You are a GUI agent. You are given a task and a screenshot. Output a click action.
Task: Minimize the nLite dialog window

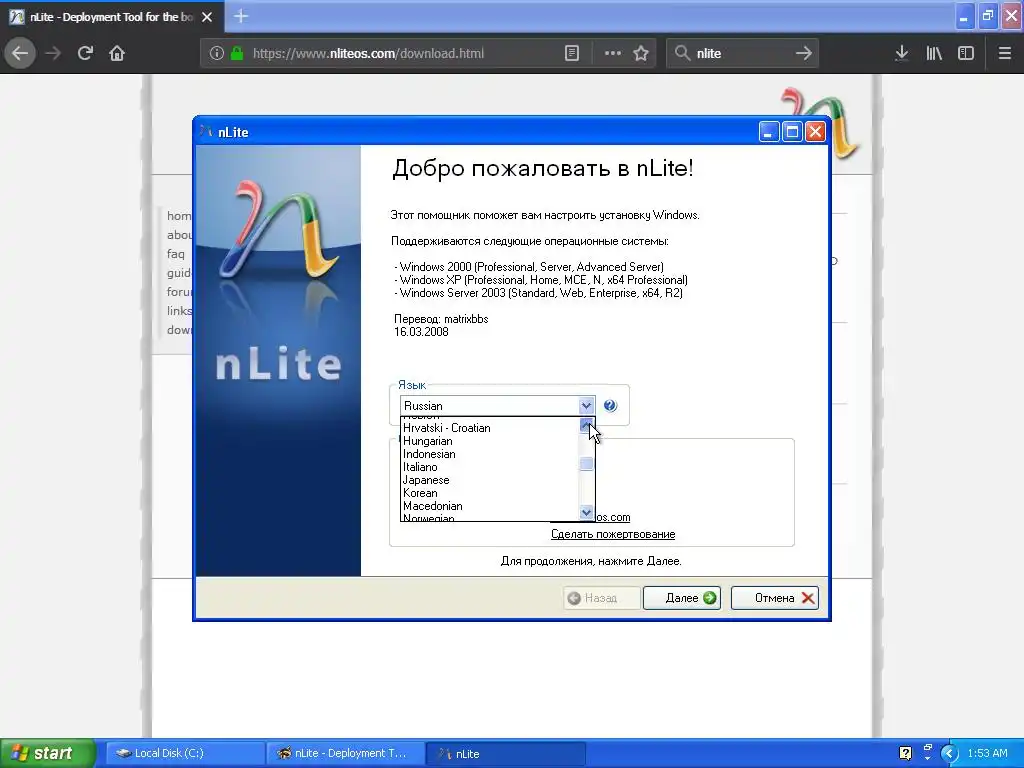(769, 132)
